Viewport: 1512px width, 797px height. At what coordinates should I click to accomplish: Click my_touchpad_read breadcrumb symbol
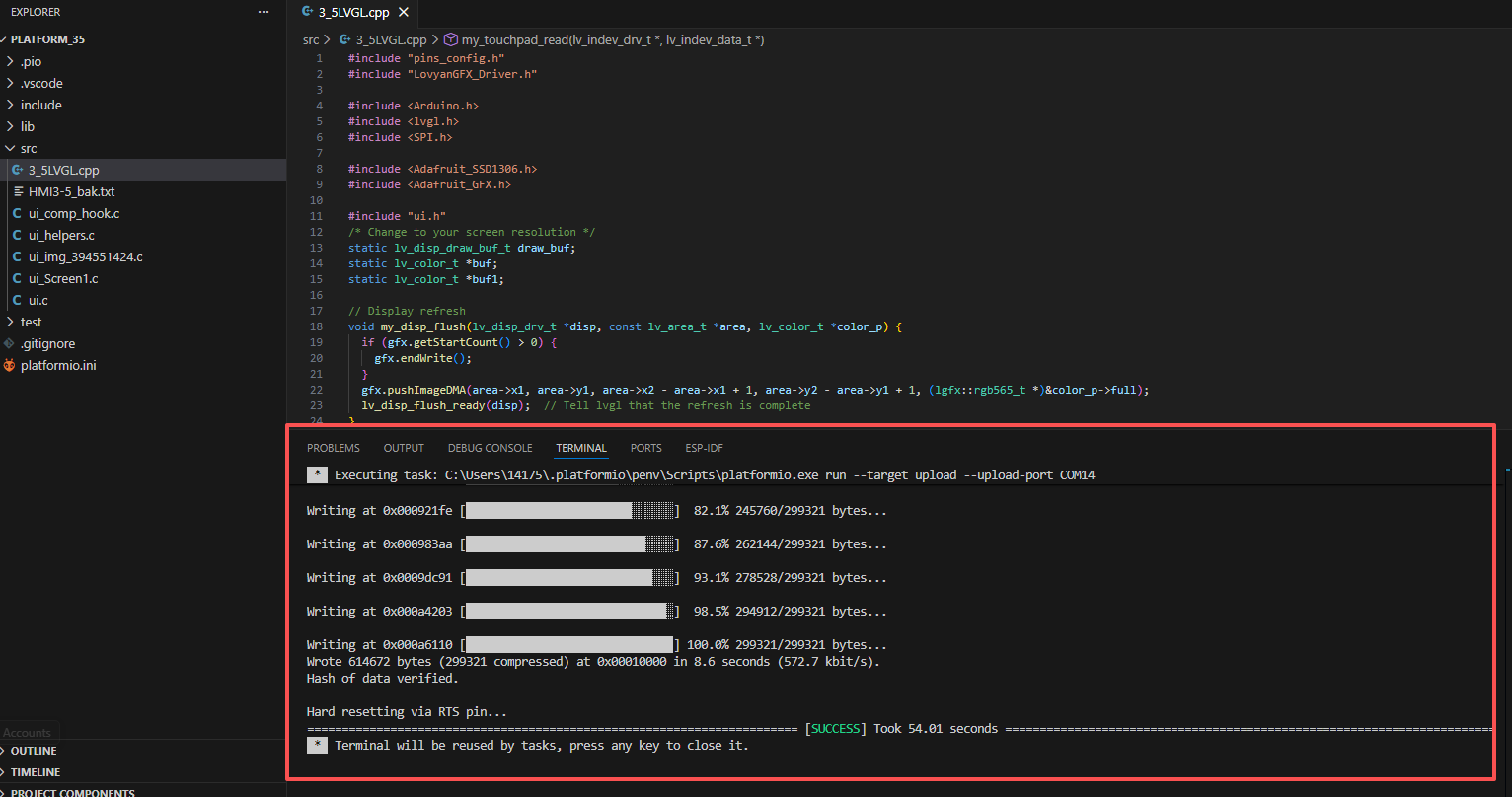tap(612, 40)
